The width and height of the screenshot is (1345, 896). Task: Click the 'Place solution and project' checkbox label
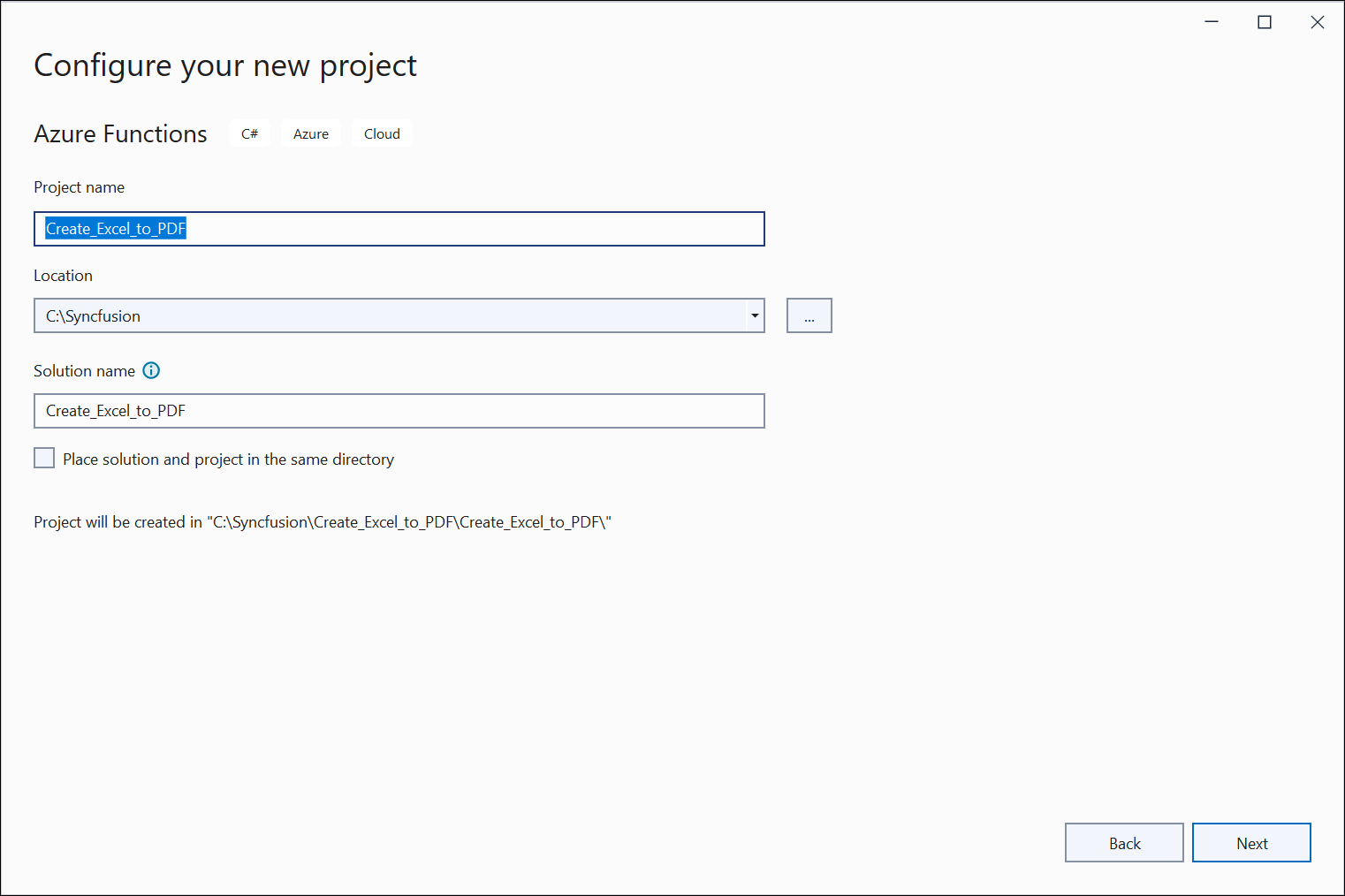point(228,459)
